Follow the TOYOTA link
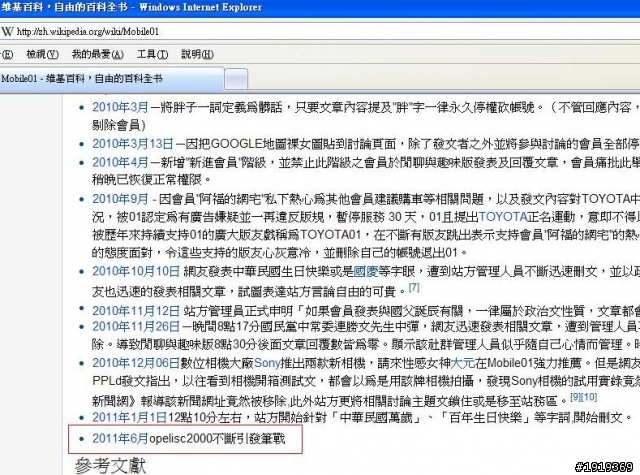 pos(502,217)
